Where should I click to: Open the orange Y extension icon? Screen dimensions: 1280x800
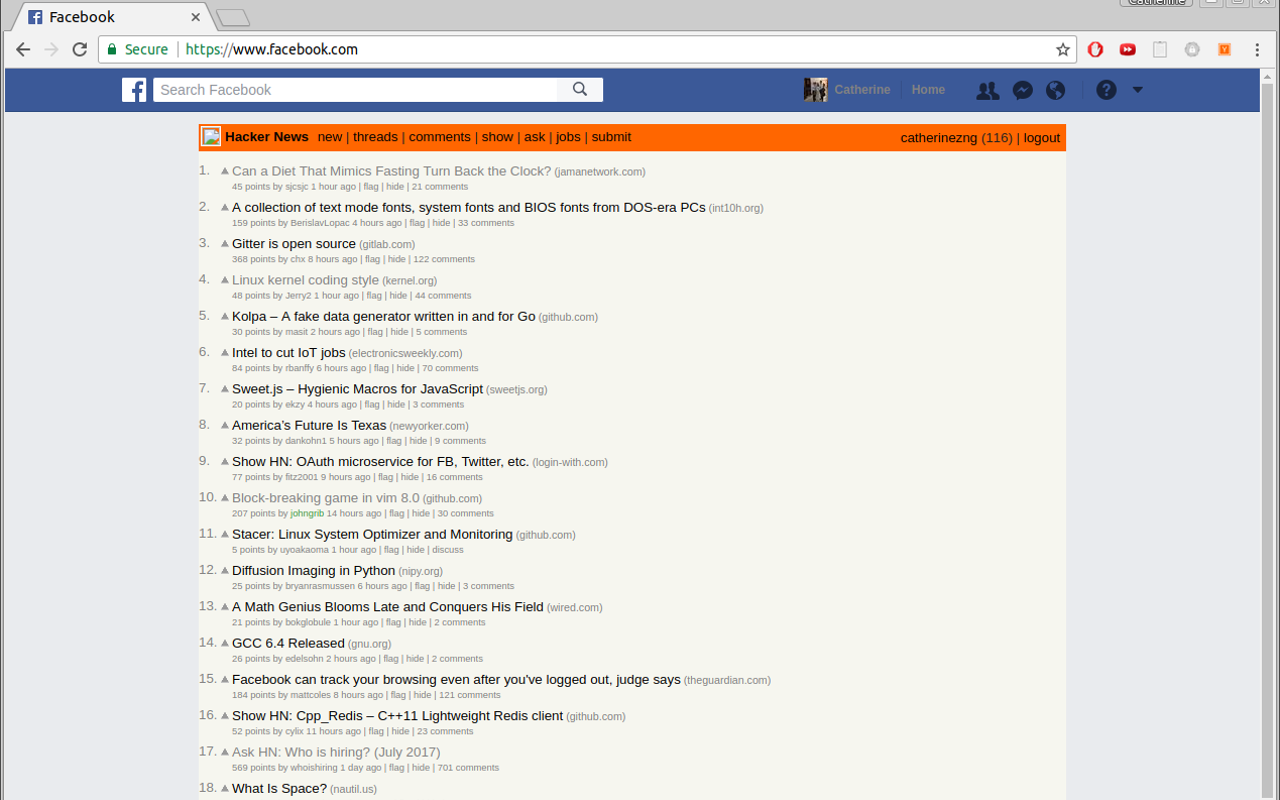[x=1224, y=49]
